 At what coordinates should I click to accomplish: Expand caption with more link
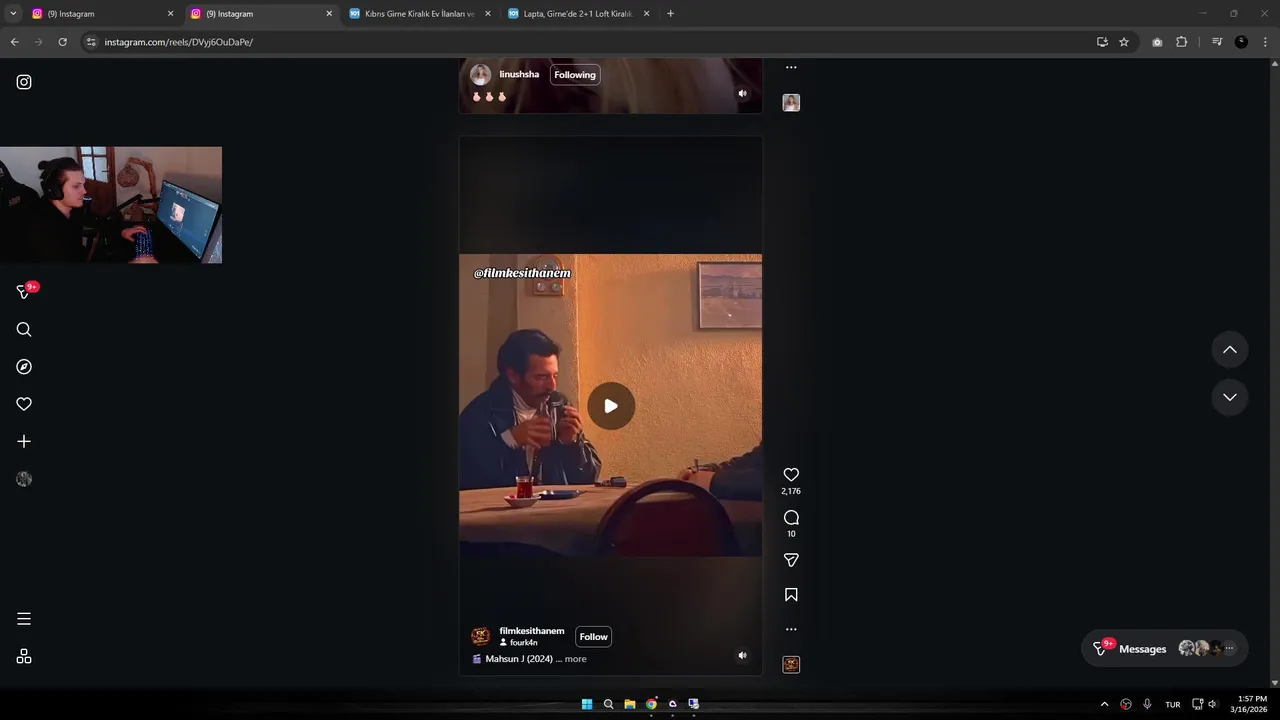(575, 659)
